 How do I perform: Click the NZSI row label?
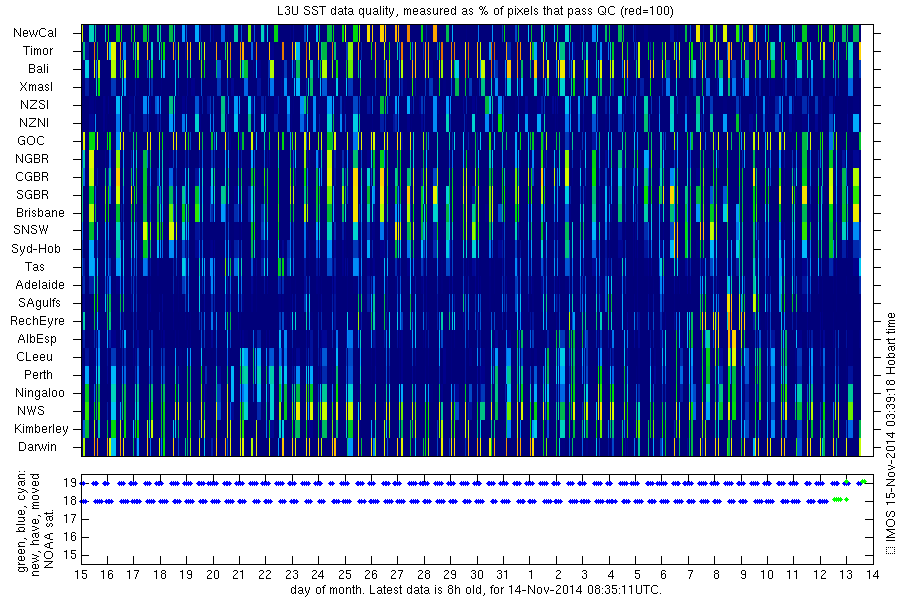click(x=34, y=104)
